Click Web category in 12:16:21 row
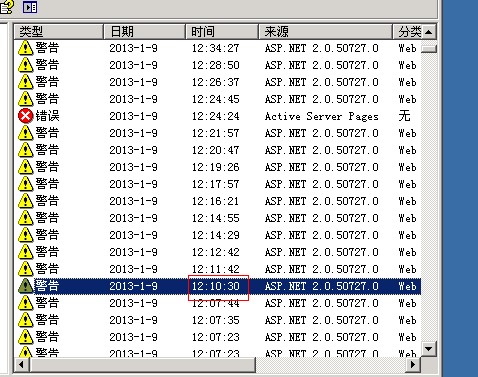Screen dimensions: 478x377 [x=407, y=201]
